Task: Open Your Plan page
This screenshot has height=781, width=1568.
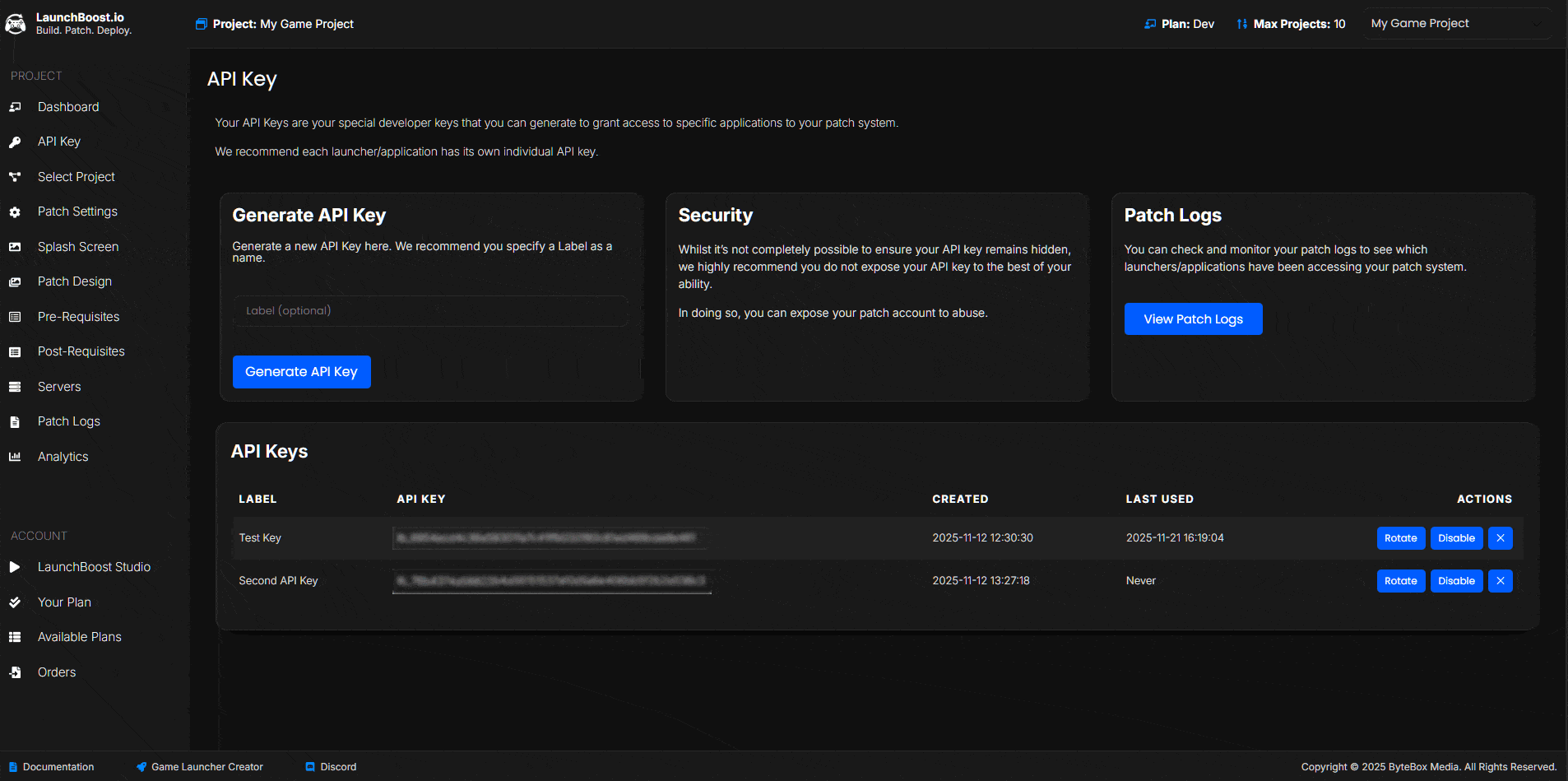Action: [64, 602]
